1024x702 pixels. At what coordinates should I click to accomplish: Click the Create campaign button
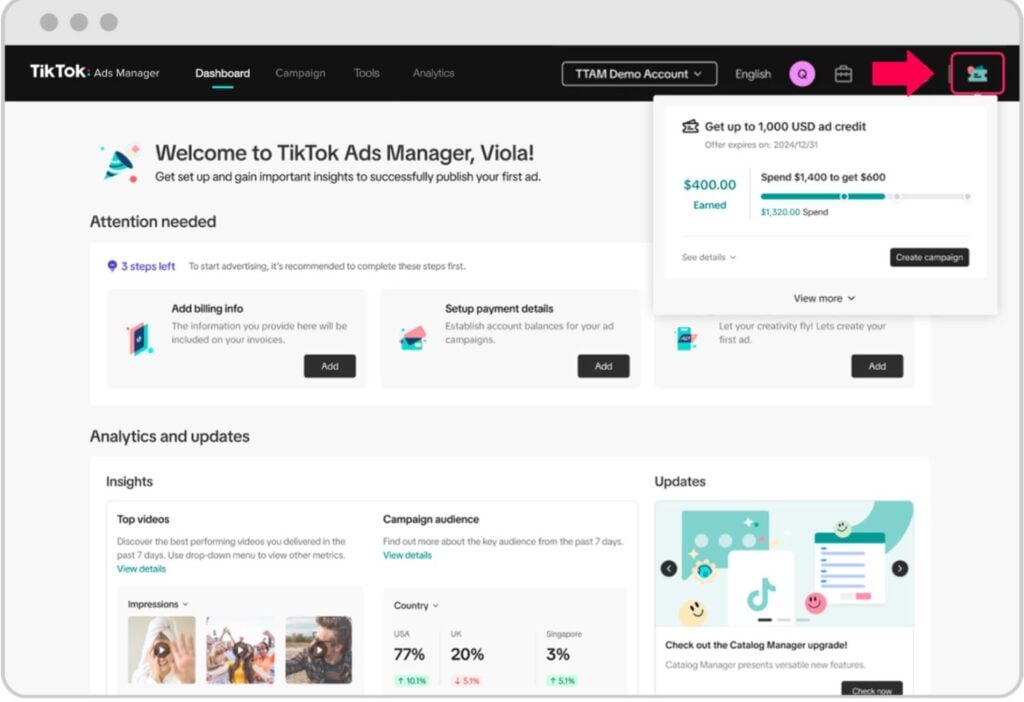(x=929, y=257)
